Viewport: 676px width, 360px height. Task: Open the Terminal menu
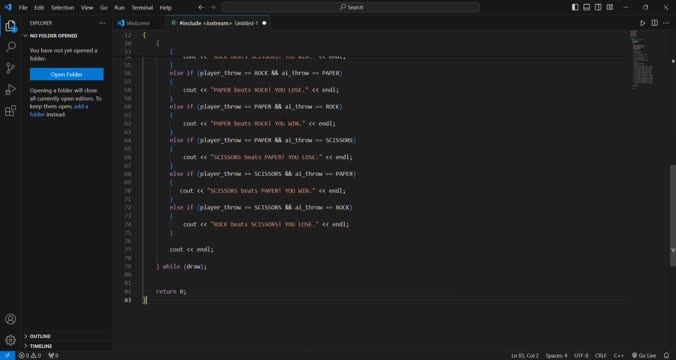click(142, 7)
